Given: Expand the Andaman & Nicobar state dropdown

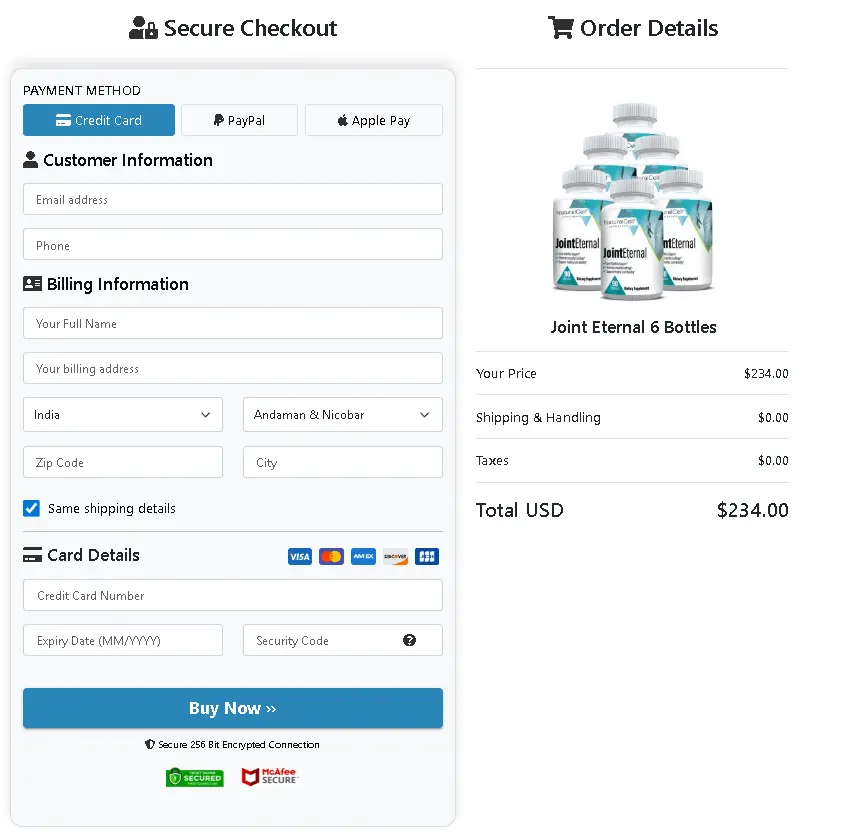Looking at the screenshot, I should coord(342,414).
